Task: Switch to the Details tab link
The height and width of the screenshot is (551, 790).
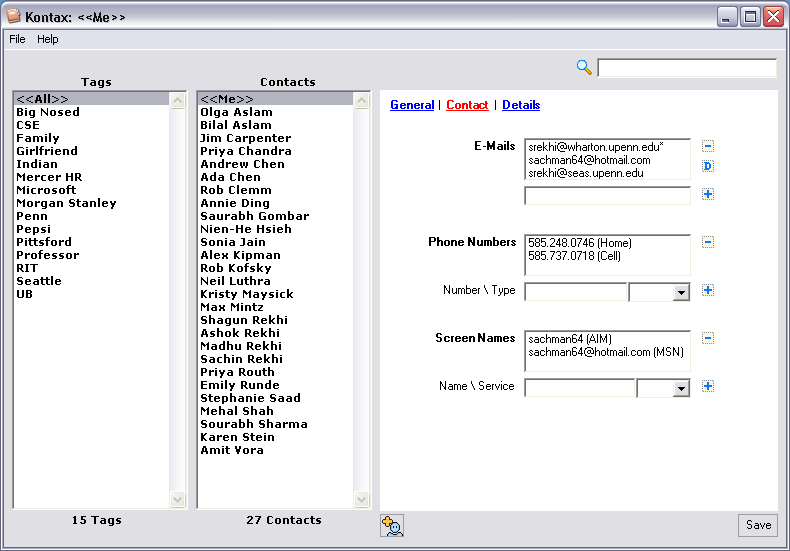Action: pos(521,105)
